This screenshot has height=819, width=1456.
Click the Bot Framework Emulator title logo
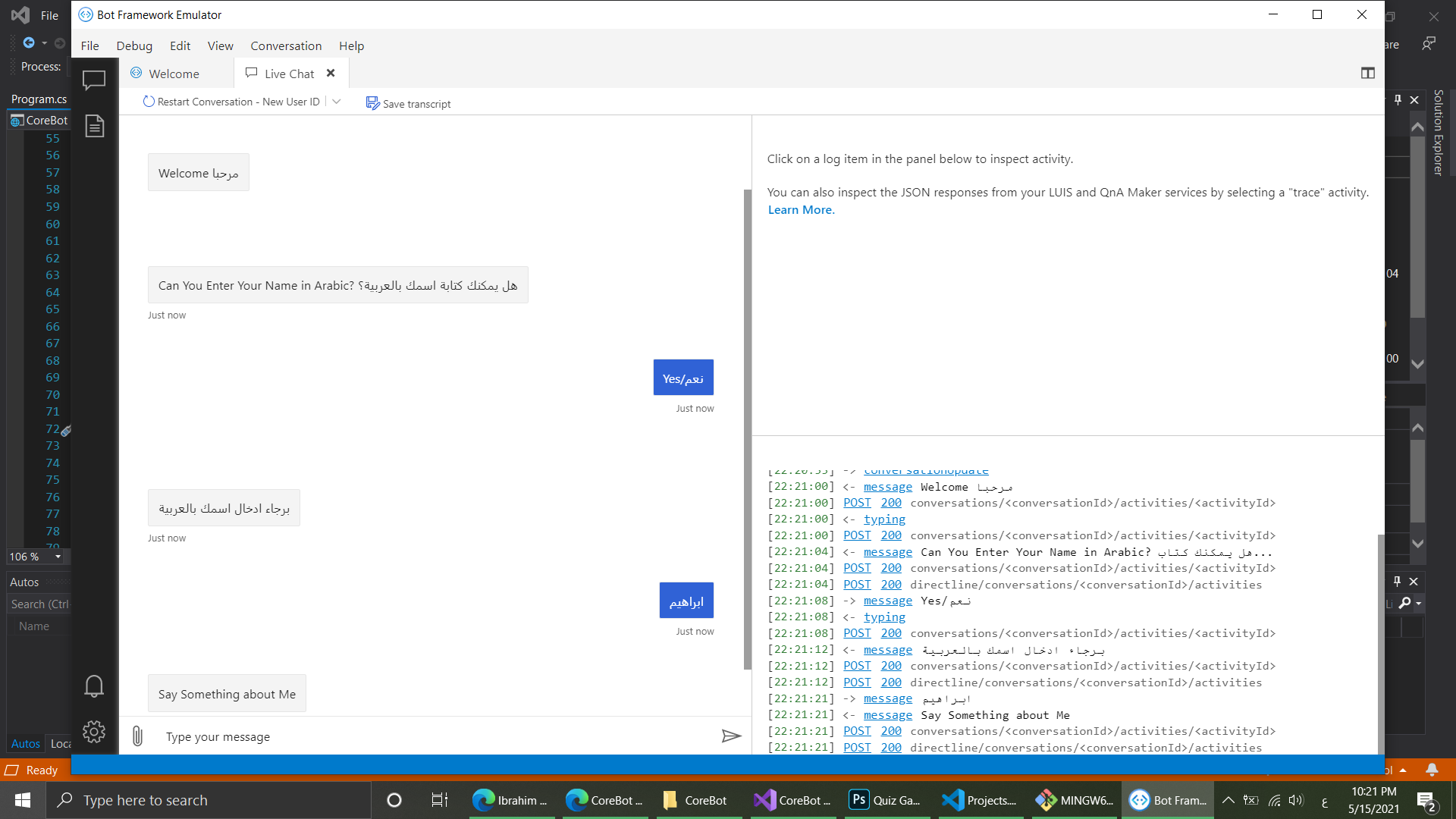click(86, 14)
